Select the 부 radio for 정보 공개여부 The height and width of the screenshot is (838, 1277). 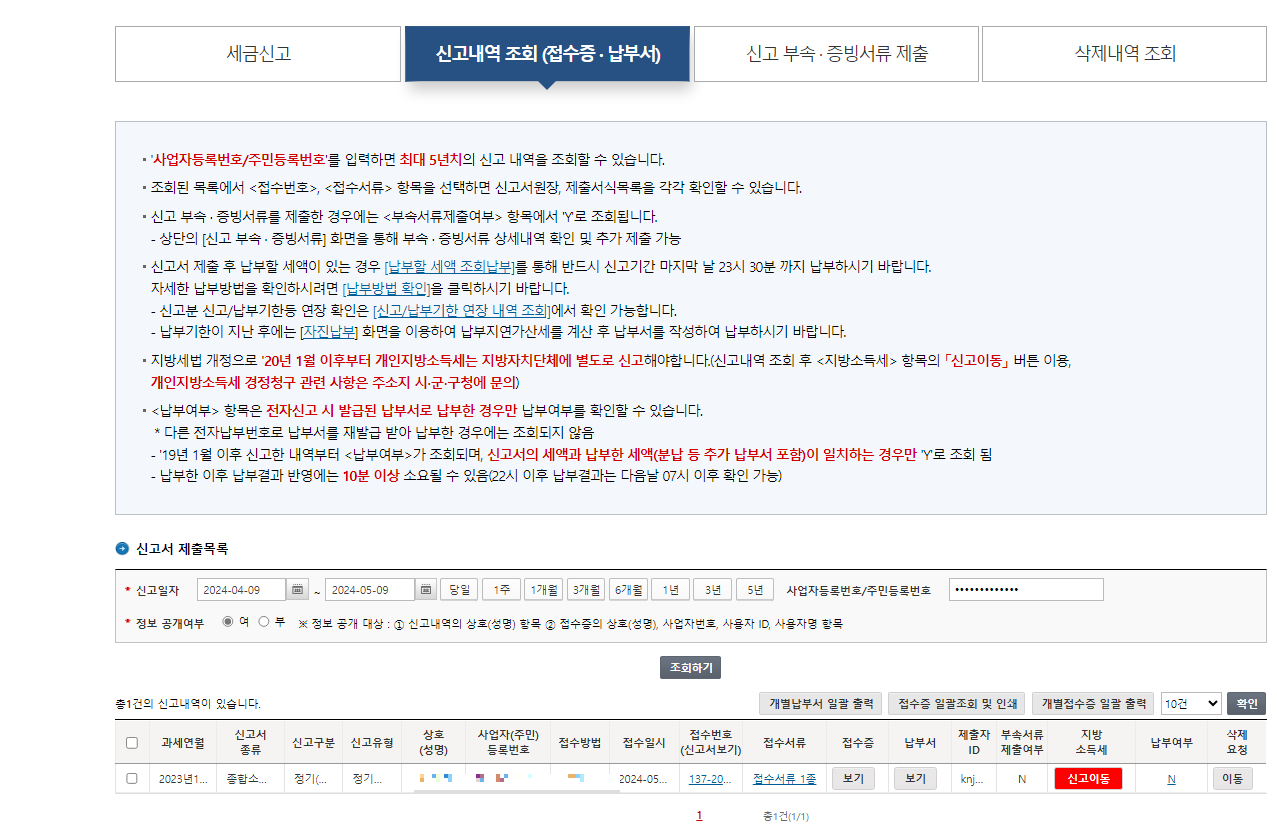click(264, 621)
